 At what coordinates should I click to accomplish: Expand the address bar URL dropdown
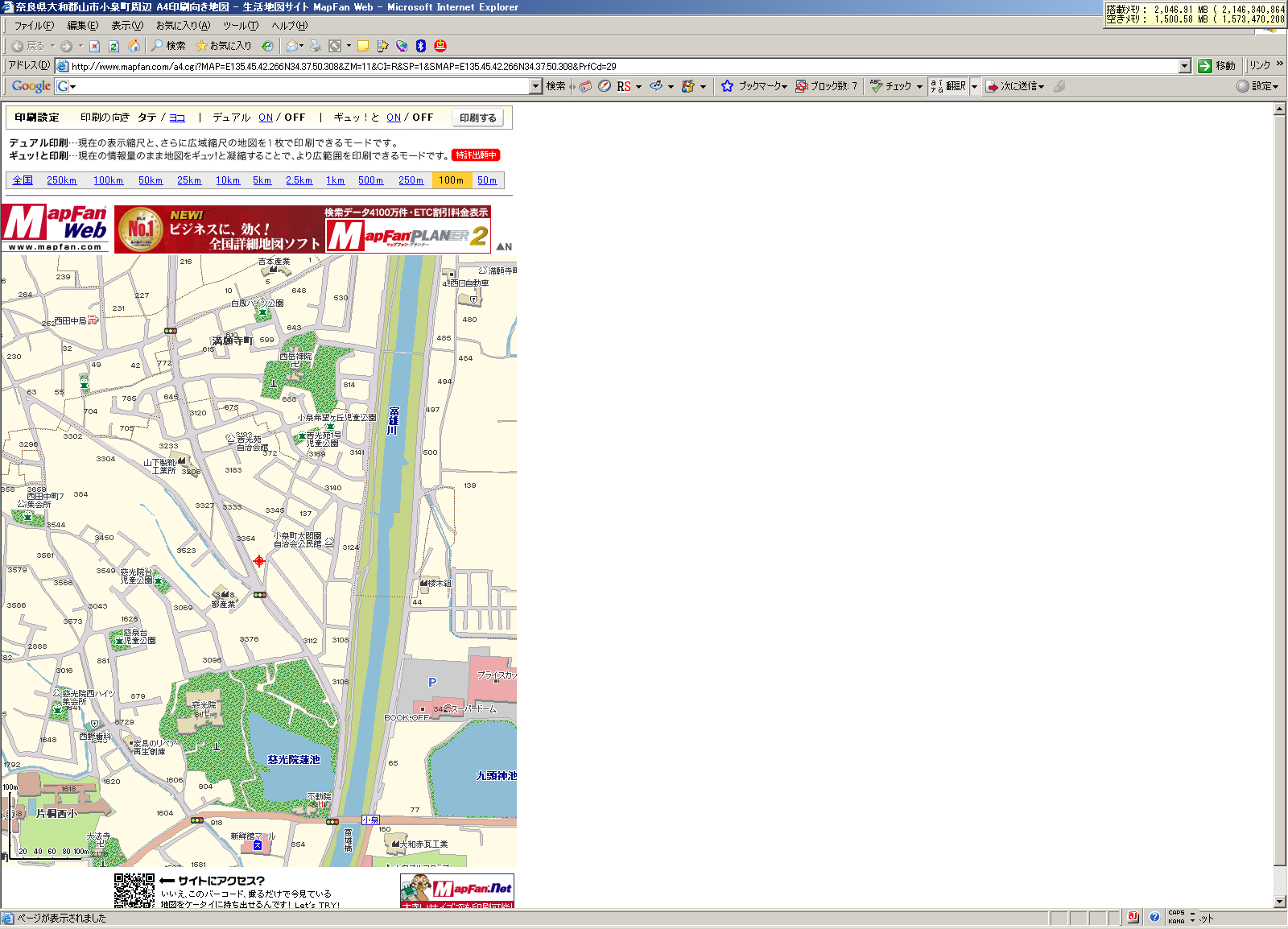click(x=1185, y=66)
